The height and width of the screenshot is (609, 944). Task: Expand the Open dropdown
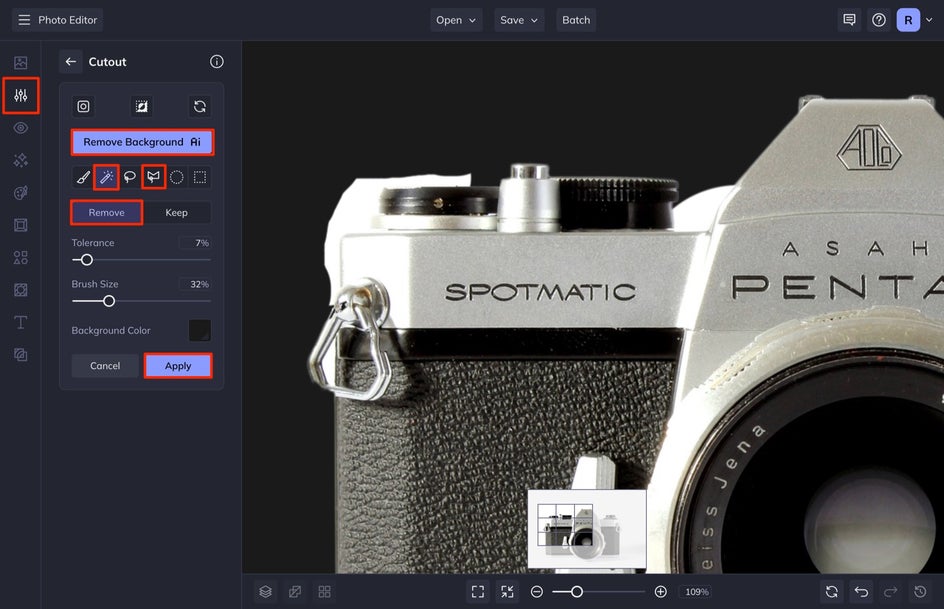tap(456, 20)
